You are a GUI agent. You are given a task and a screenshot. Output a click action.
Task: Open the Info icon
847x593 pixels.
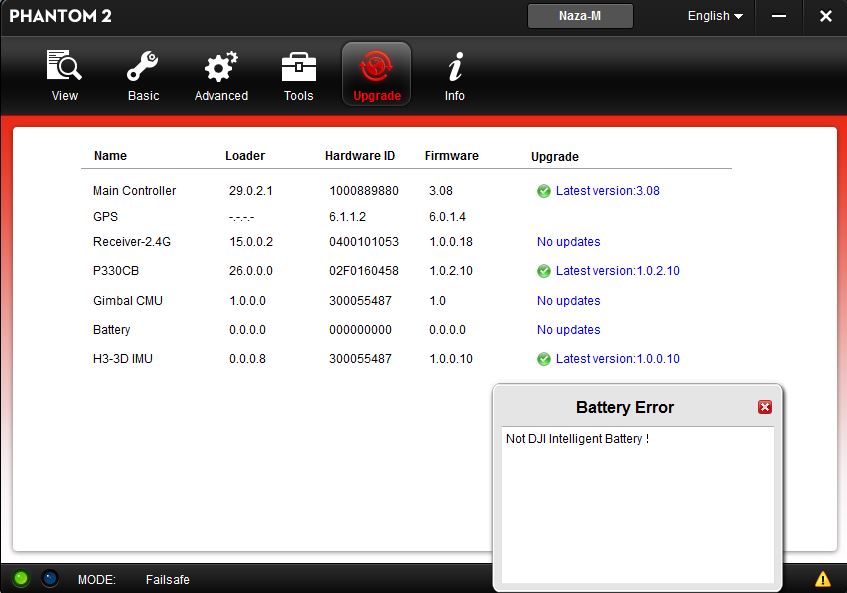[x=455, y=68]
